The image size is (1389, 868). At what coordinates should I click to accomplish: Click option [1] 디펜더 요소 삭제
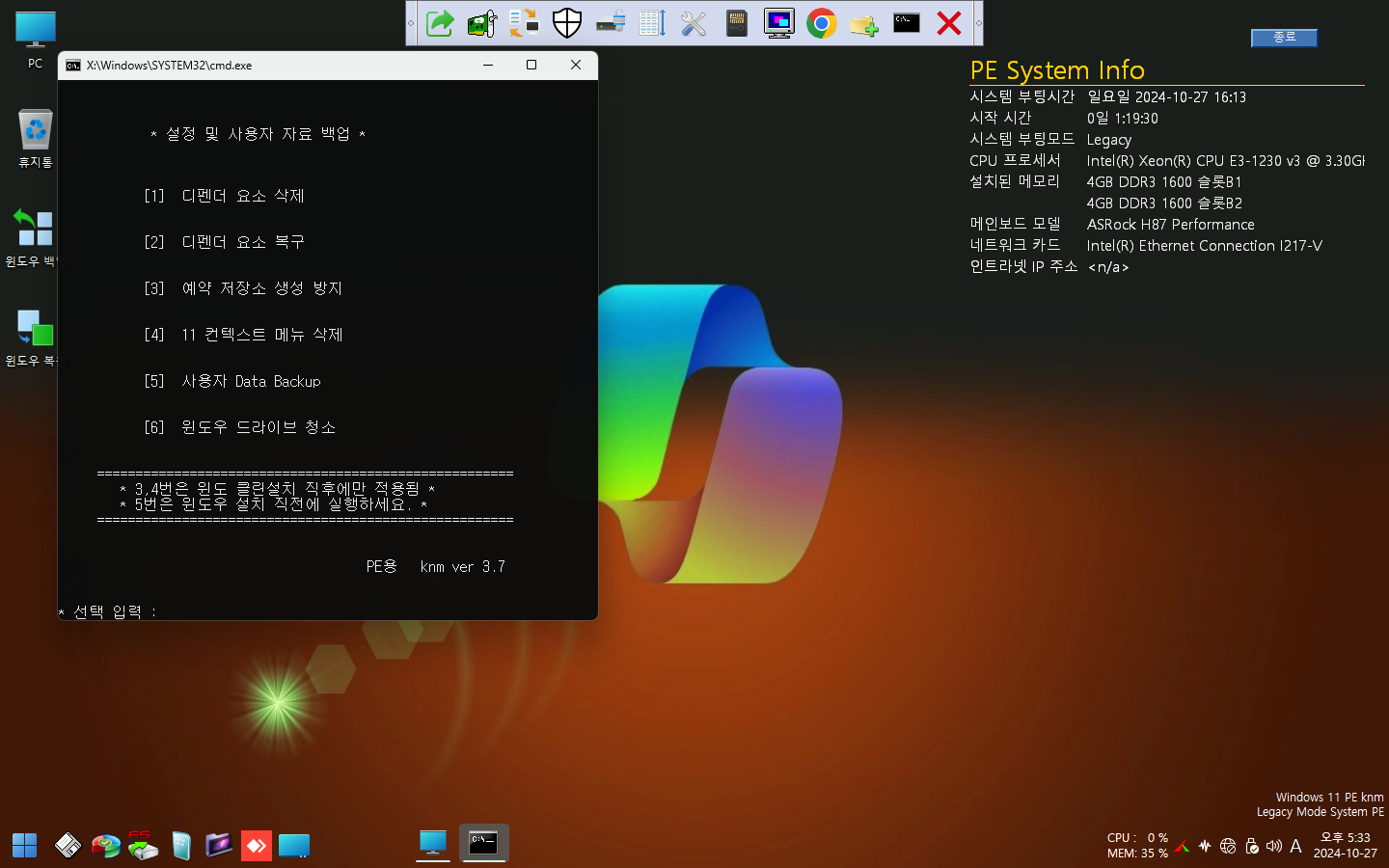coord(224,196)
